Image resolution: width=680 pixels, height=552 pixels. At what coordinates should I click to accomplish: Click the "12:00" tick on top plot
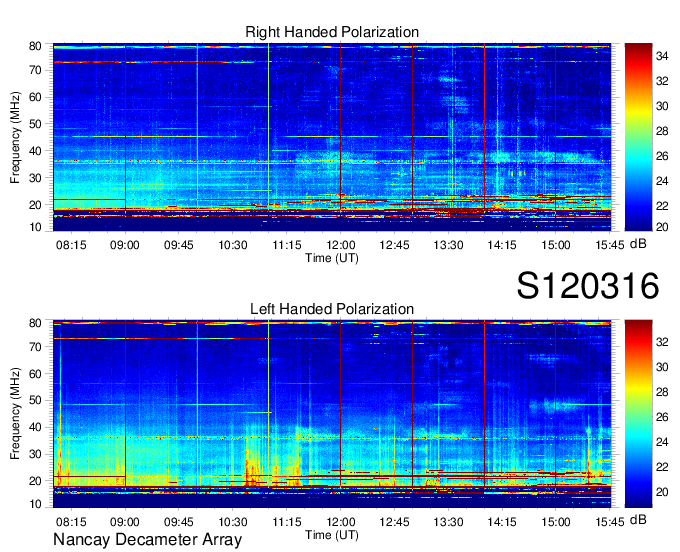click(x=340, y=245)
